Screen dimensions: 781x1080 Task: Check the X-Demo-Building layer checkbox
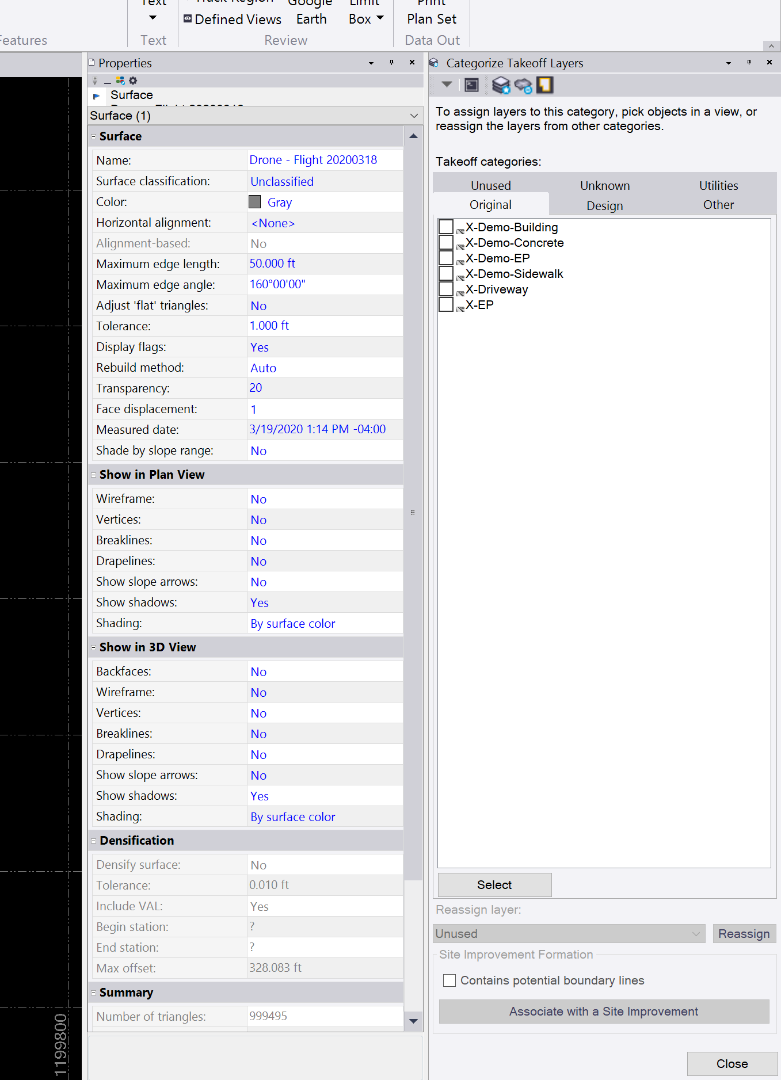pos(446,227)
